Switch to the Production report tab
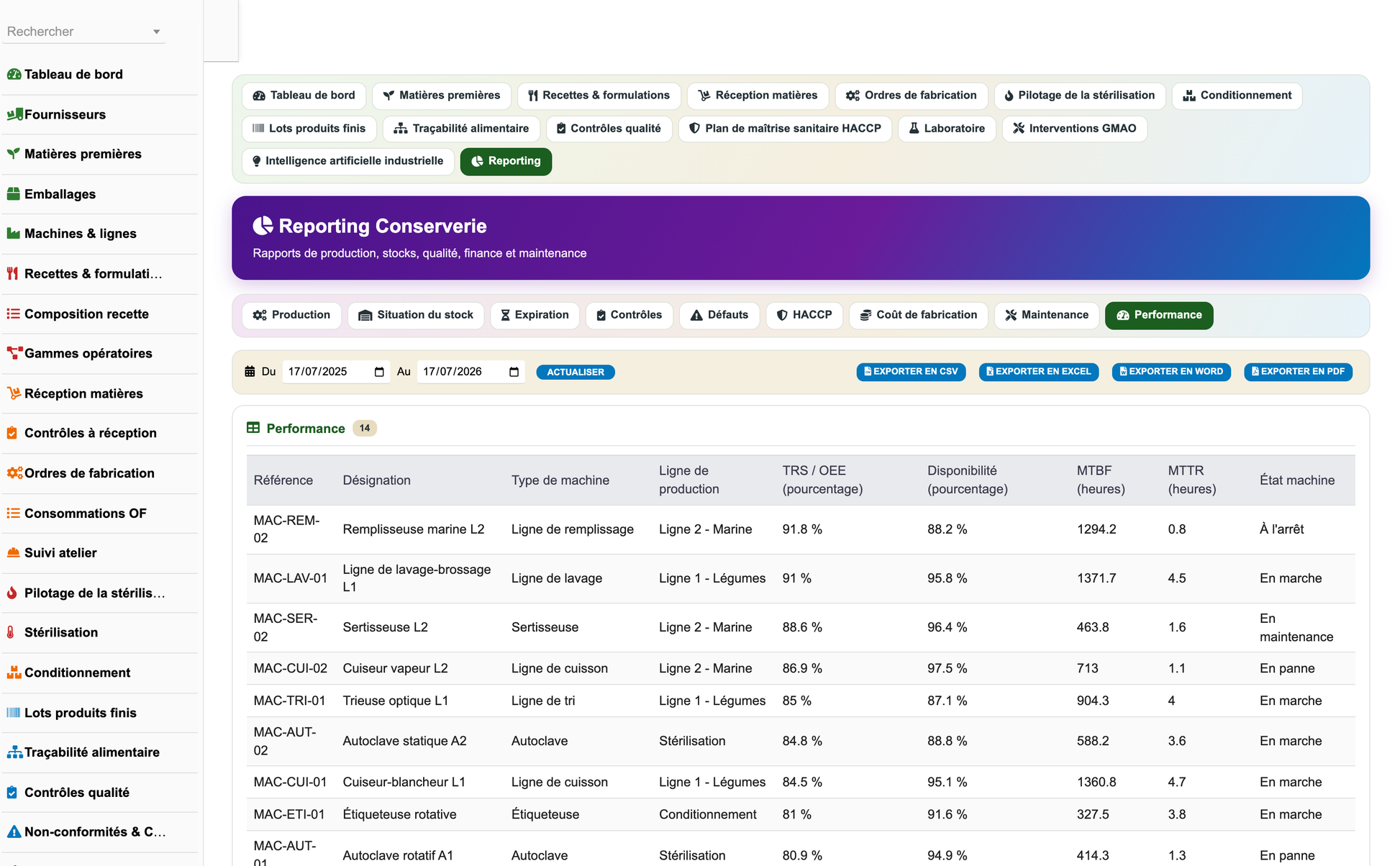The height and width of the screenshot is (866, 1400). tap(291, 315)
